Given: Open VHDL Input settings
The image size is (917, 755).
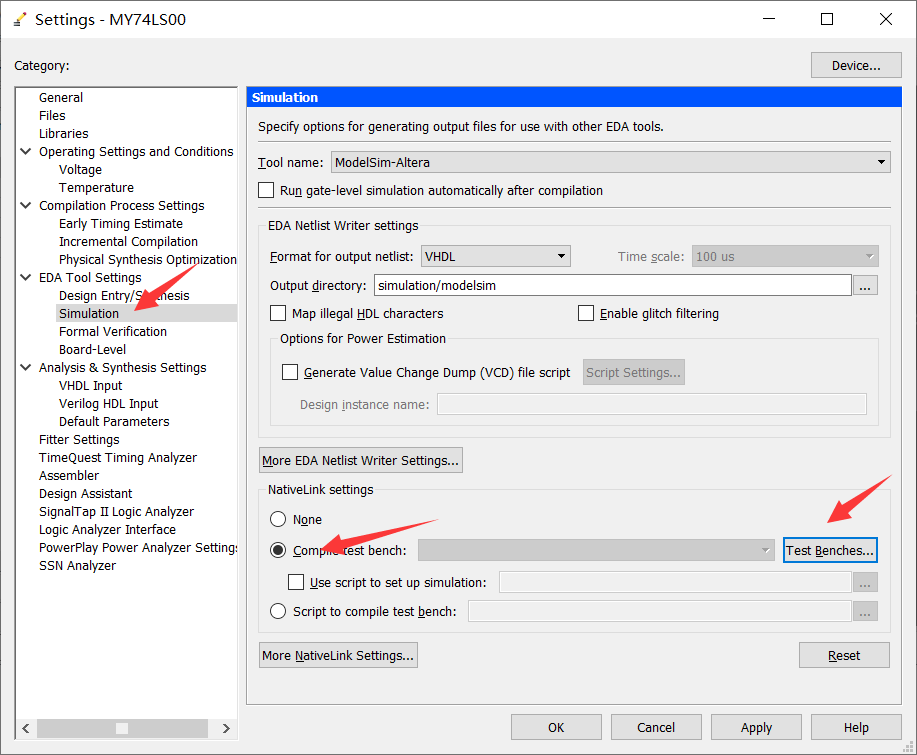Looking at the screenshot, I should pos(91,385).
